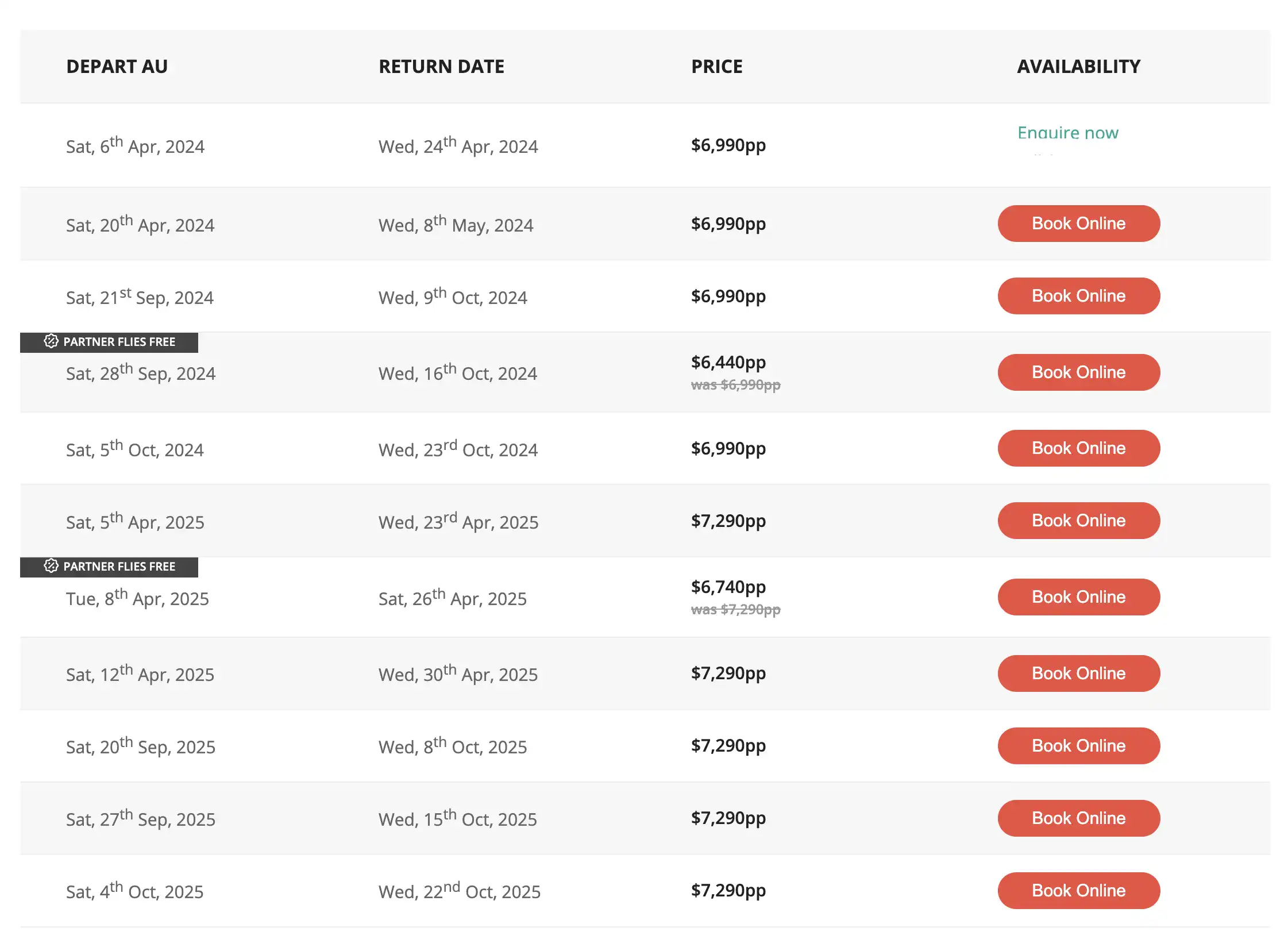Book Online for the 5th Apr 2025 departure
This screenshot has height=947, width=1288.
[x=1079, y=520]
